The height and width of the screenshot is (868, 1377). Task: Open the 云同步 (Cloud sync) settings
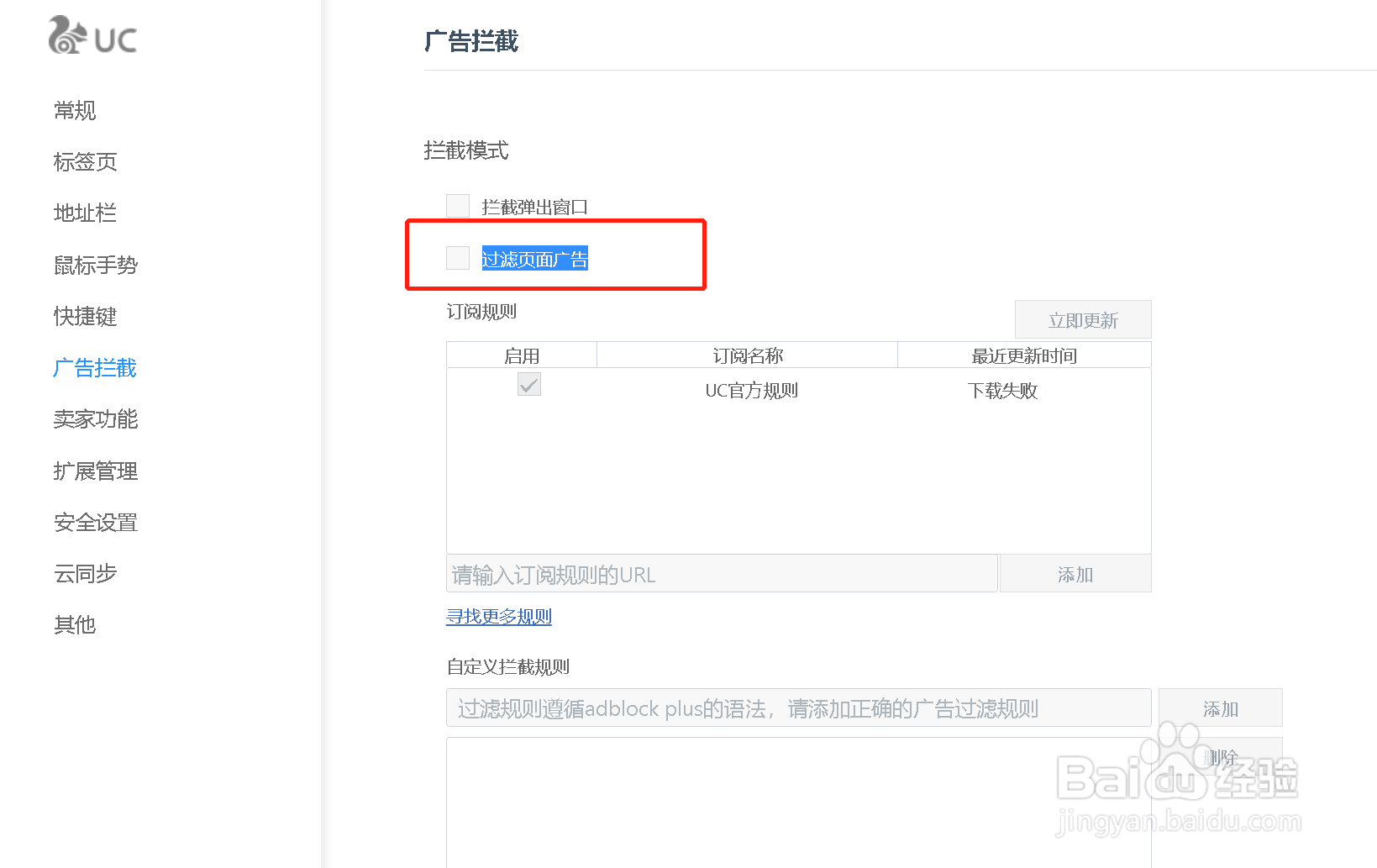coord(85,573)
